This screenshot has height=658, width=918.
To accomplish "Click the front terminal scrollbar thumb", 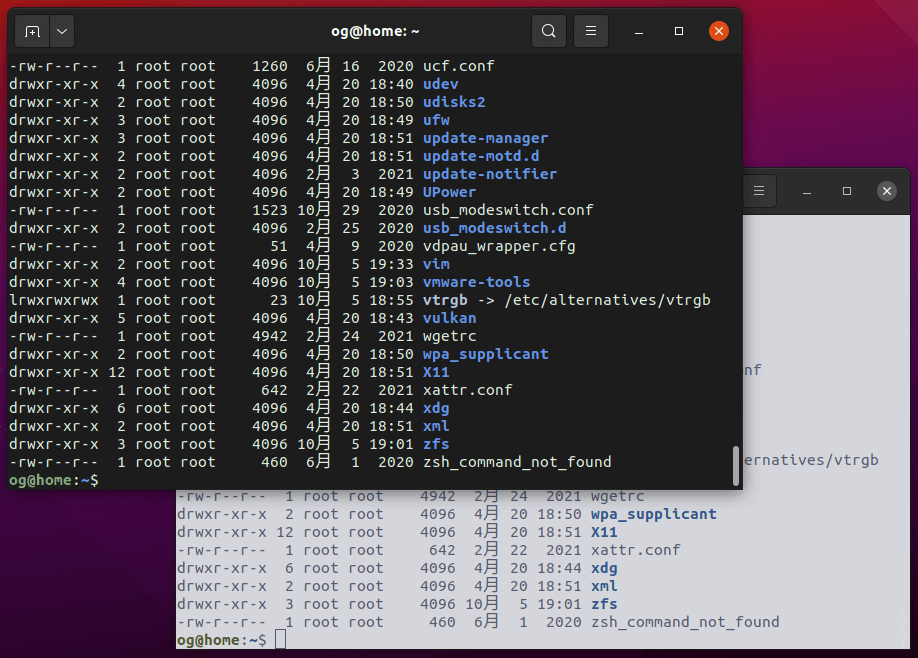I will pyautogui.click(x=736, y=466).
